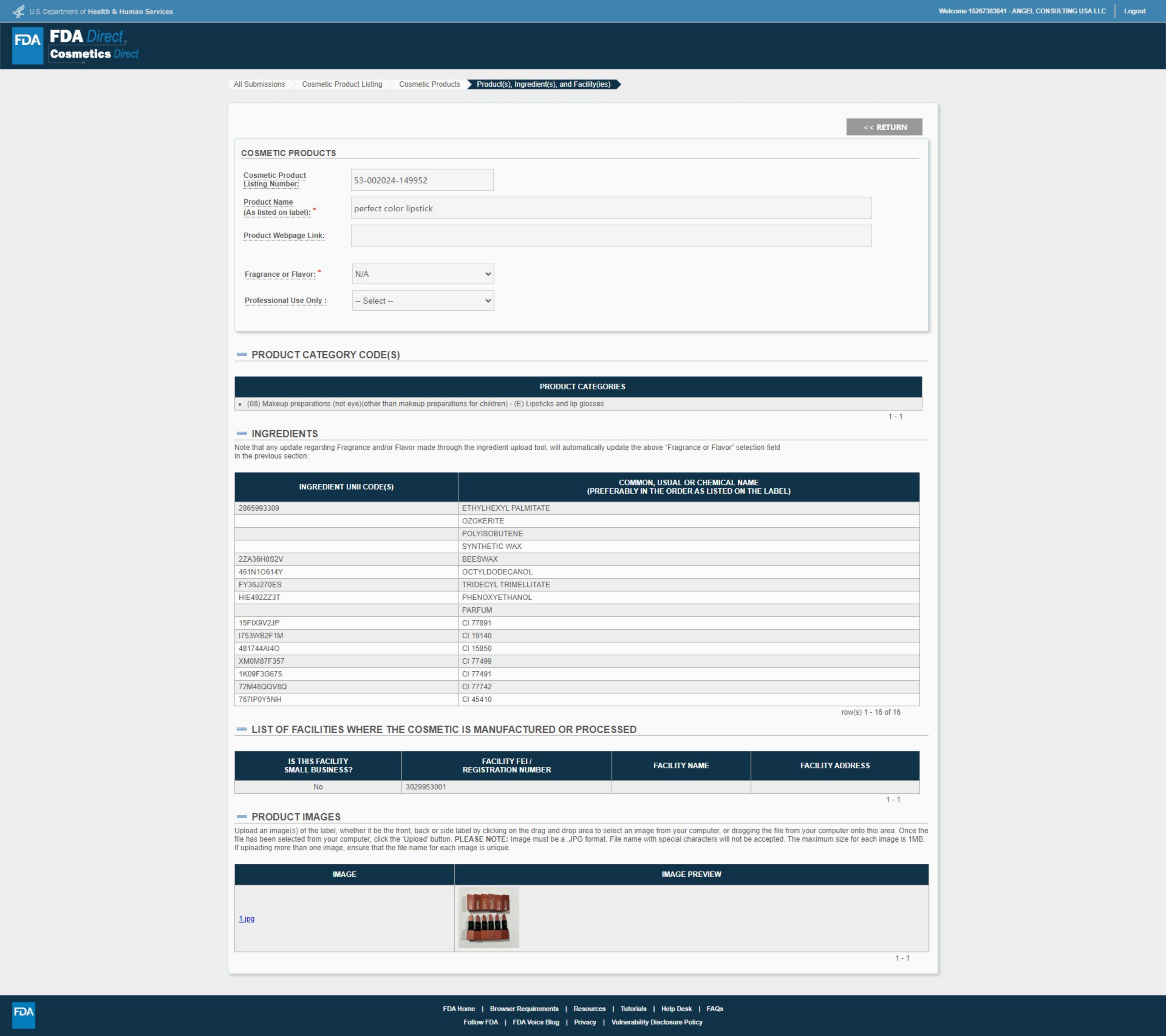Click the HHS eagle logo icon
The image size is (1166, 1036).
point(19,11)
